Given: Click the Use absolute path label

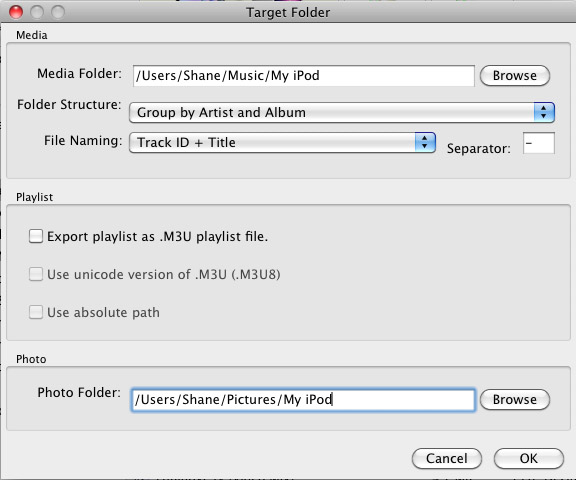Looking at the screenshot, I should click(104, 313).
